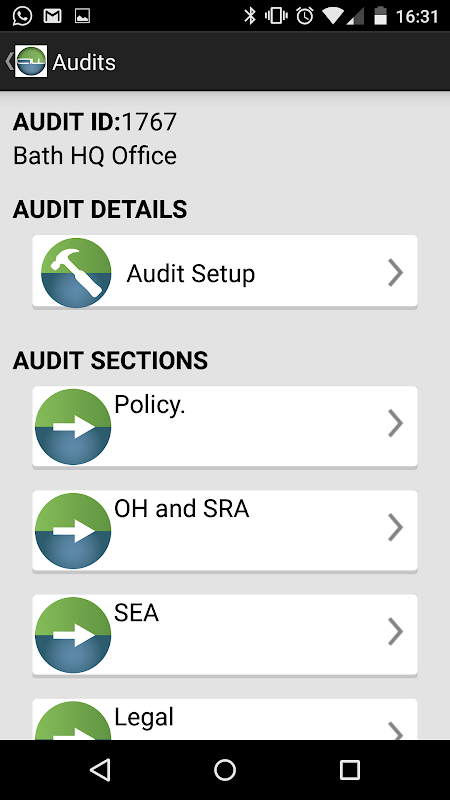Tap the Android back navigation button
Viewport: 450px width, 800px height.
[x=100, y=769]
